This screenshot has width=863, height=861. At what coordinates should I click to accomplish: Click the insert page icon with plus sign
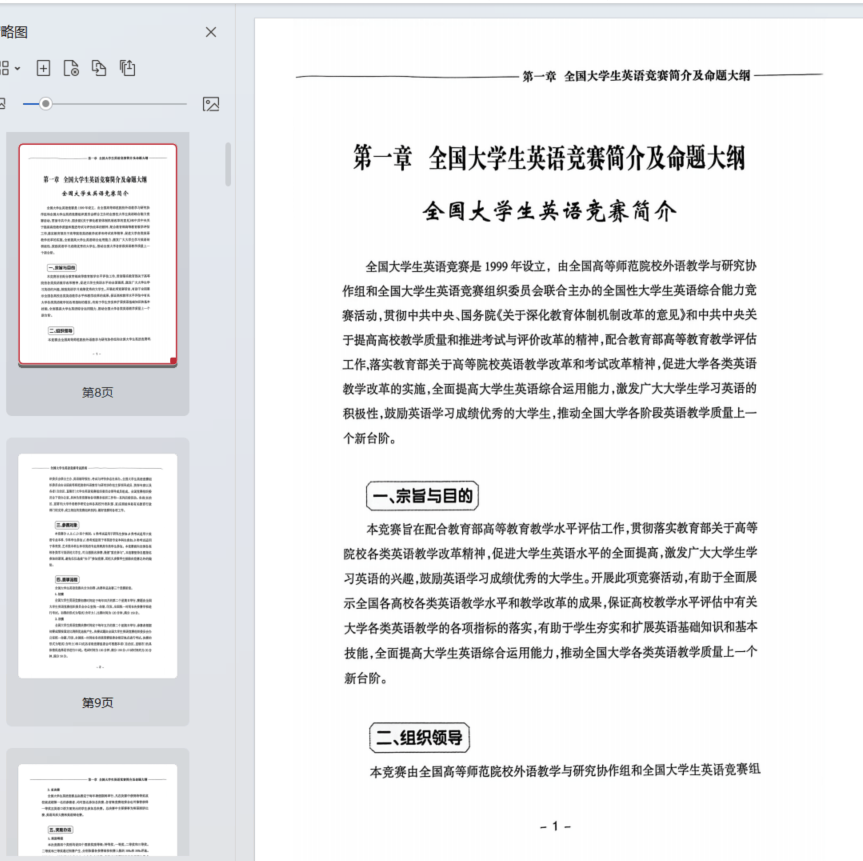point(43,68)
